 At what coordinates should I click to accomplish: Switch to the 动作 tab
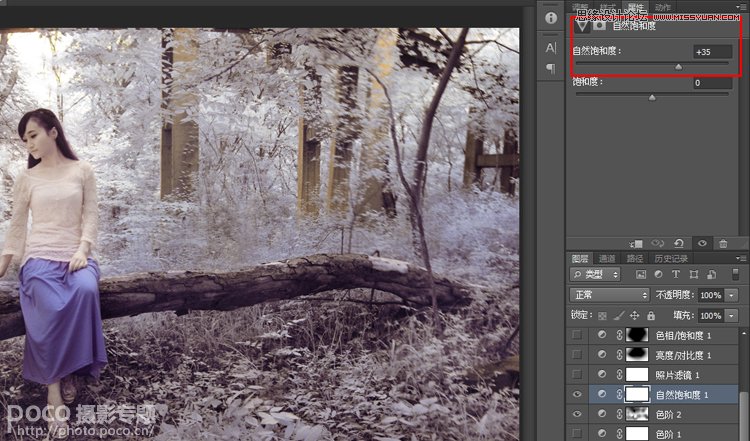pos(662,7)
